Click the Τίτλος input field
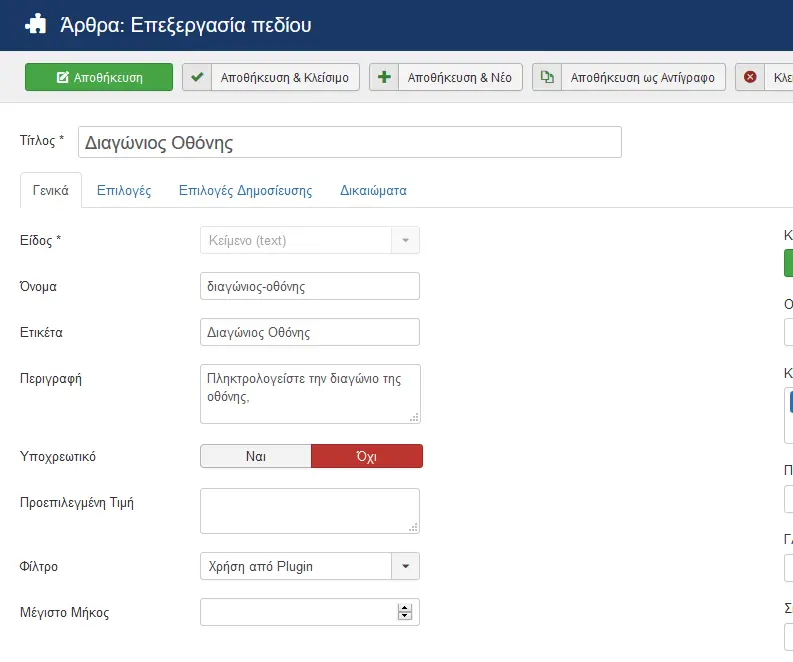The height and width of the screenshot is (662, 793). pos(349,142)
